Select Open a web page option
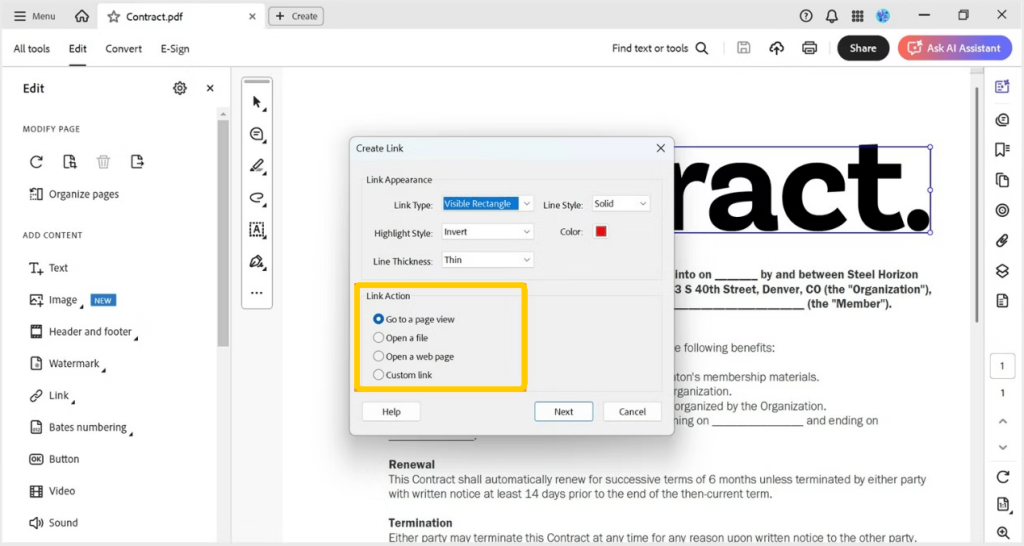This screenshot has height=546, width=1024. coord(413,357)
